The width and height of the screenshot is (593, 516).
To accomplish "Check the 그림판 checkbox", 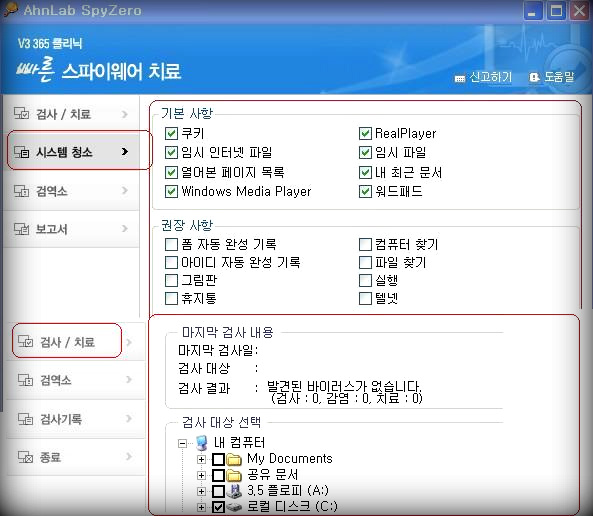I will pyautogui.click(x=171, y=280).
